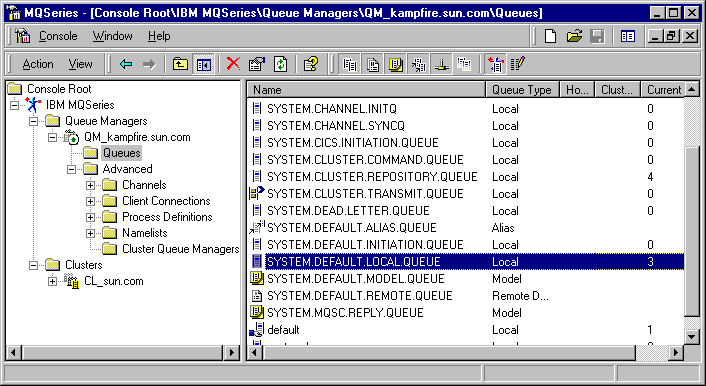Collapse the Queue Managers node
706x386 pixels.
coord(33,122)
